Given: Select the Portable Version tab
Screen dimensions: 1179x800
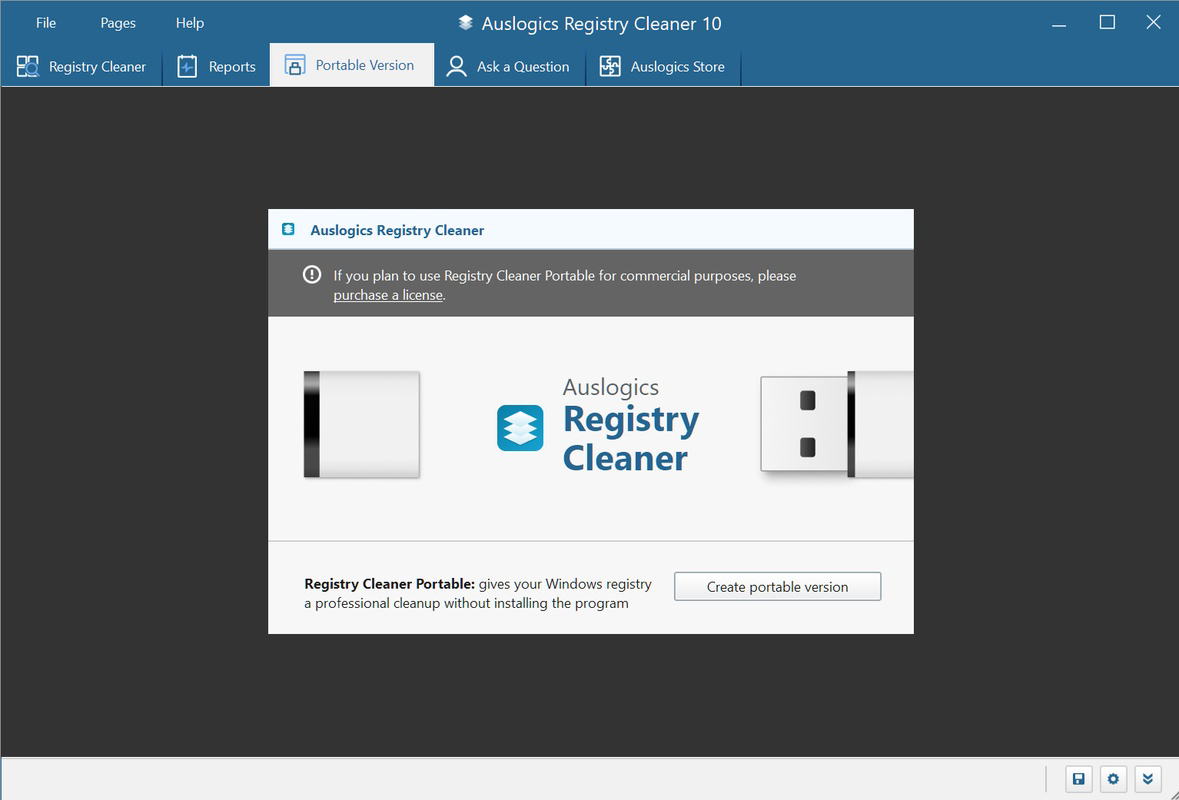Looking at the screenshot, I should point(352,65).
